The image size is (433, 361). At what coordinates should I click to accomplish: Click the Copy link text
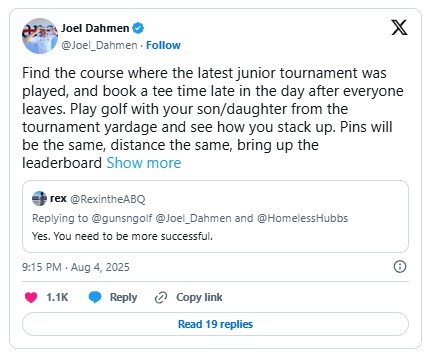[199, 297]
